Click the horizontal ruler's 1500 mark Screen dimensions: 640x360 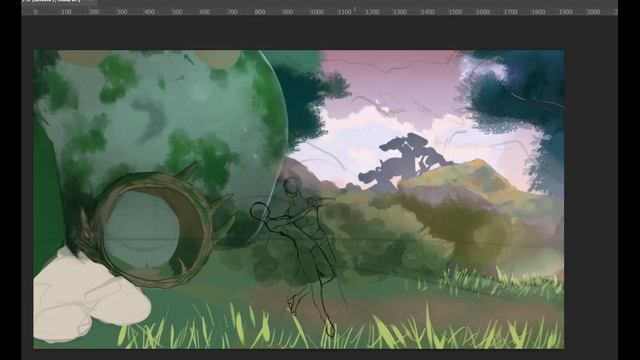pyautogui.click(x=455, y=12)
